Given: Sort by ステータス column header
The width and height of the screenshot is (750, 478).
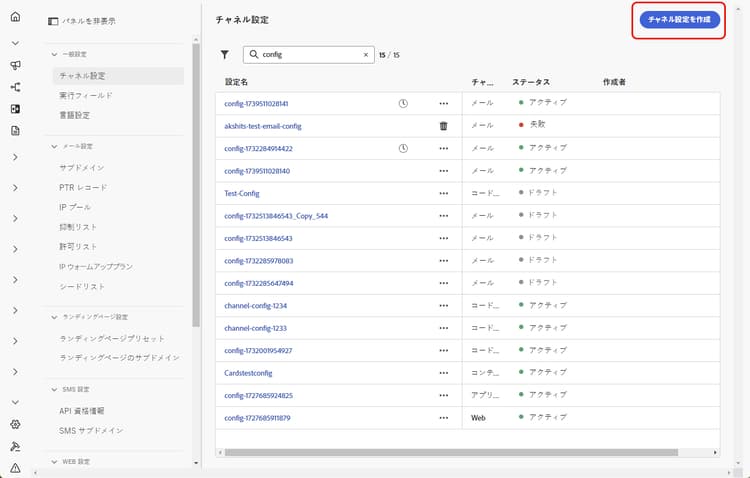Looking at the screenshot, I should [x=531, y=82].
